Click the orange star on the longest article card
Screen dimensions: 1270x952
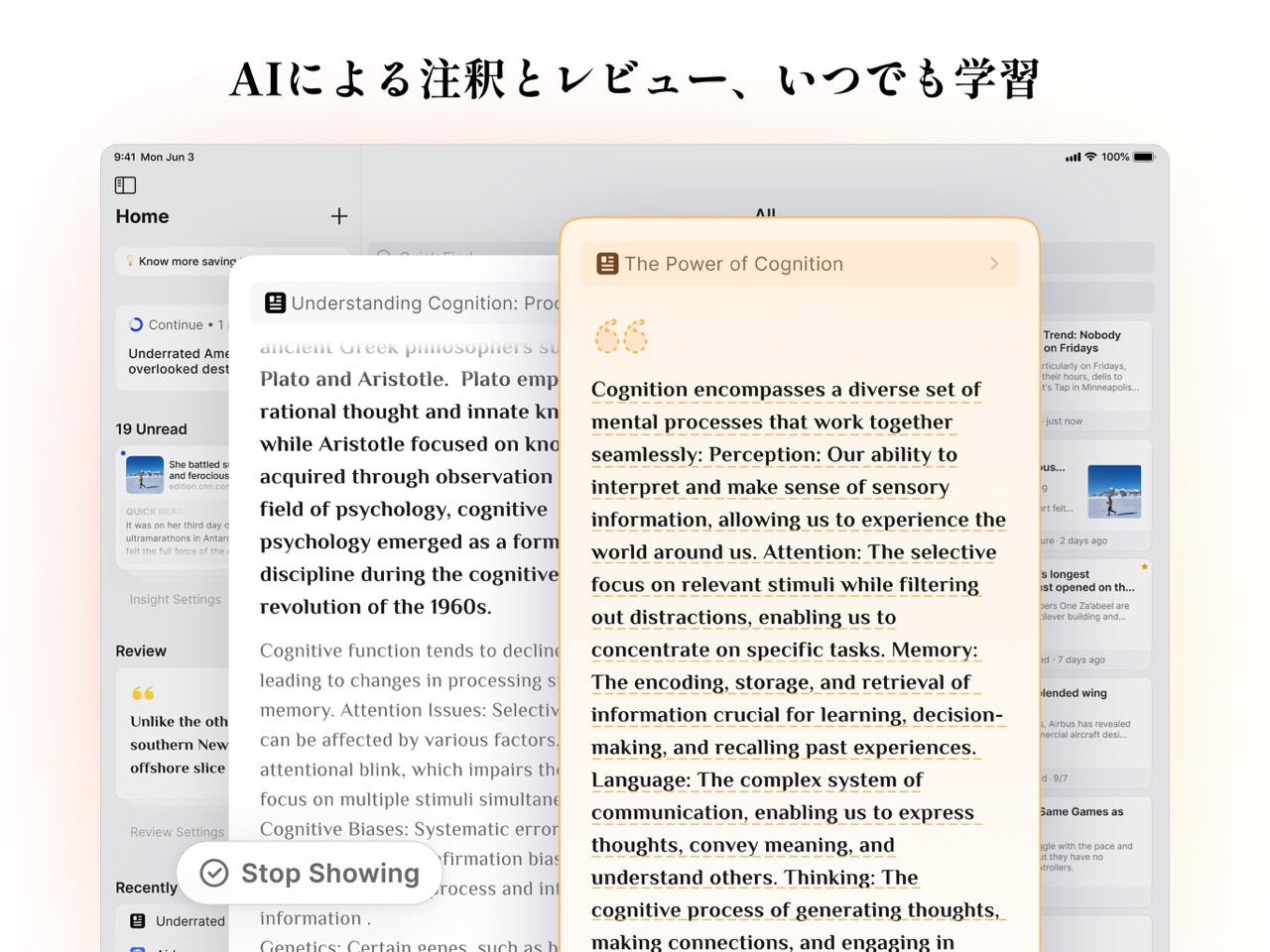click(x=1144, y=567)
